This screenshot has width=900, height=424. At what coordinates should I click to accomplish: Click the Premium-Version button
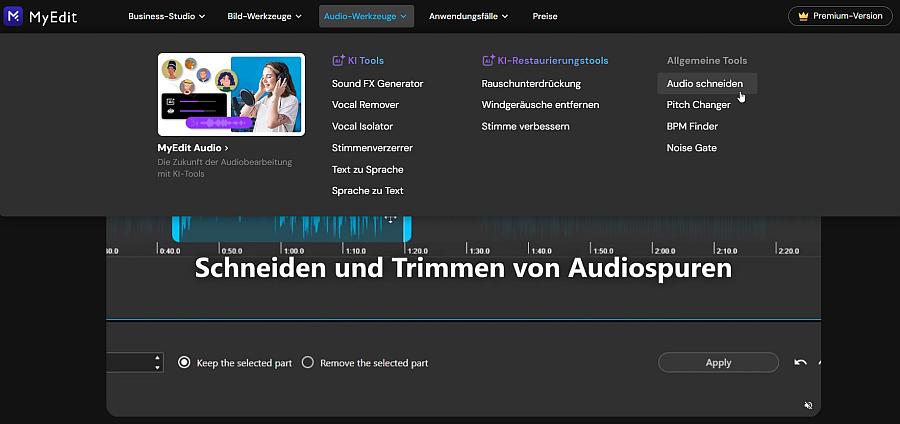tap(840, 16)
